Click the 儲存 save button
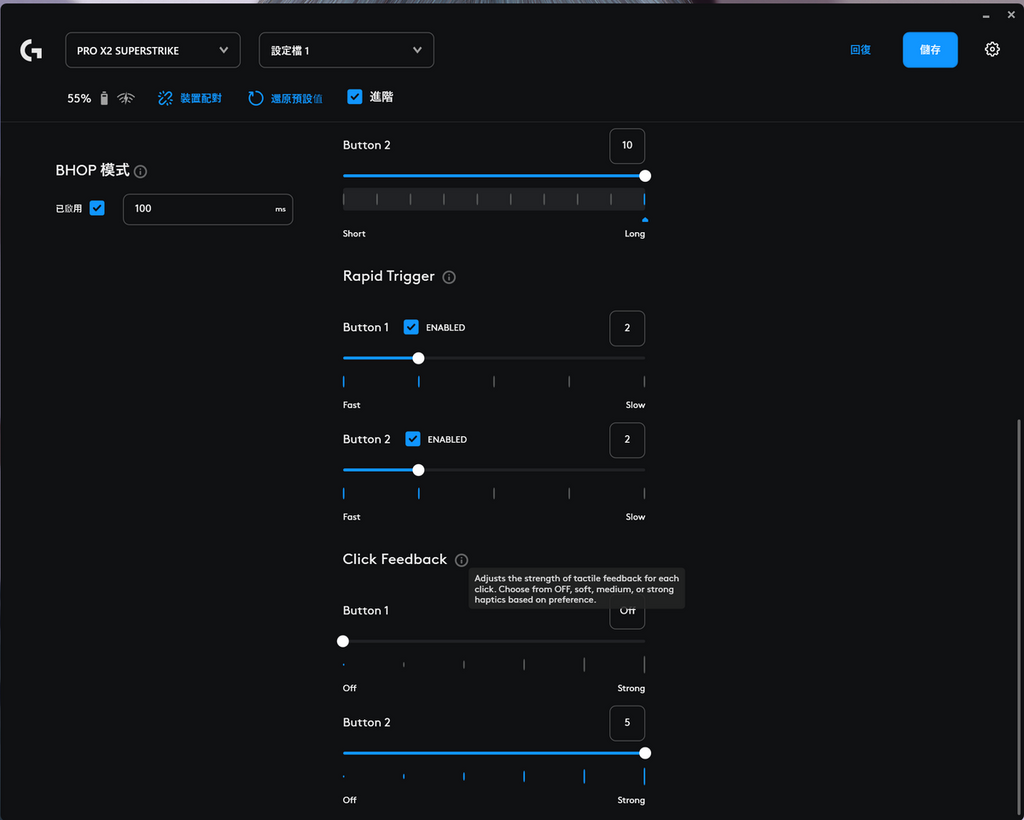The width and height of the screenshot is (1024, 820). (x=930, y=50)
